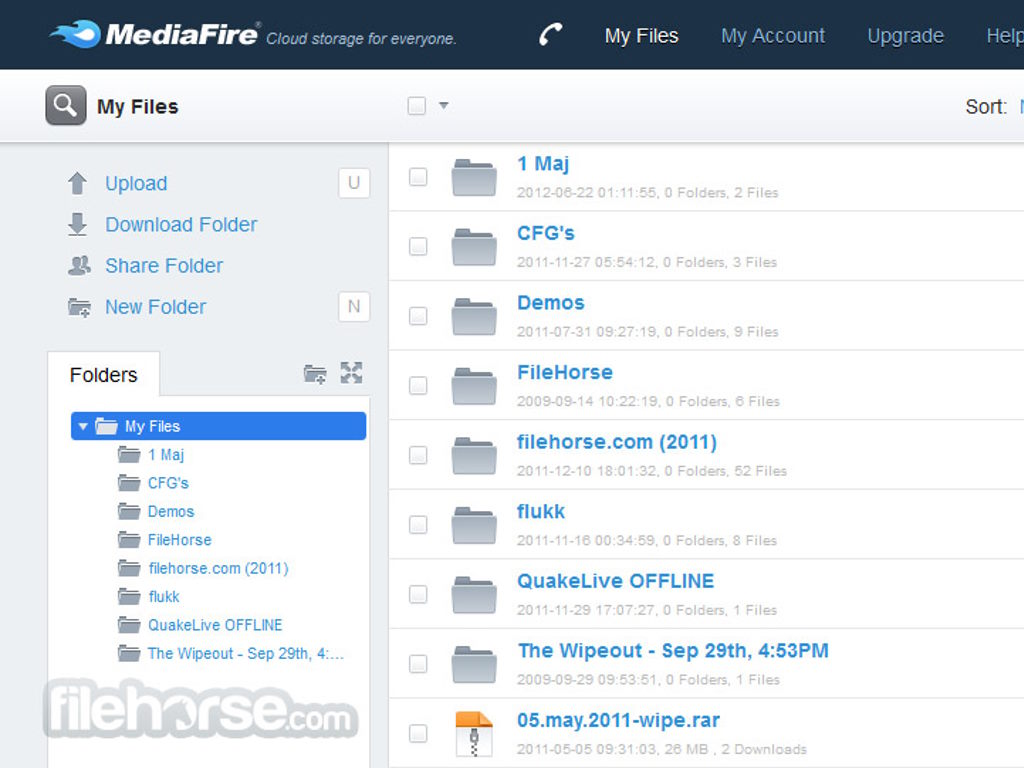1024x768 pixels.
Task: Click the CFG's folder icon in file list
Action: pos(473,246)
